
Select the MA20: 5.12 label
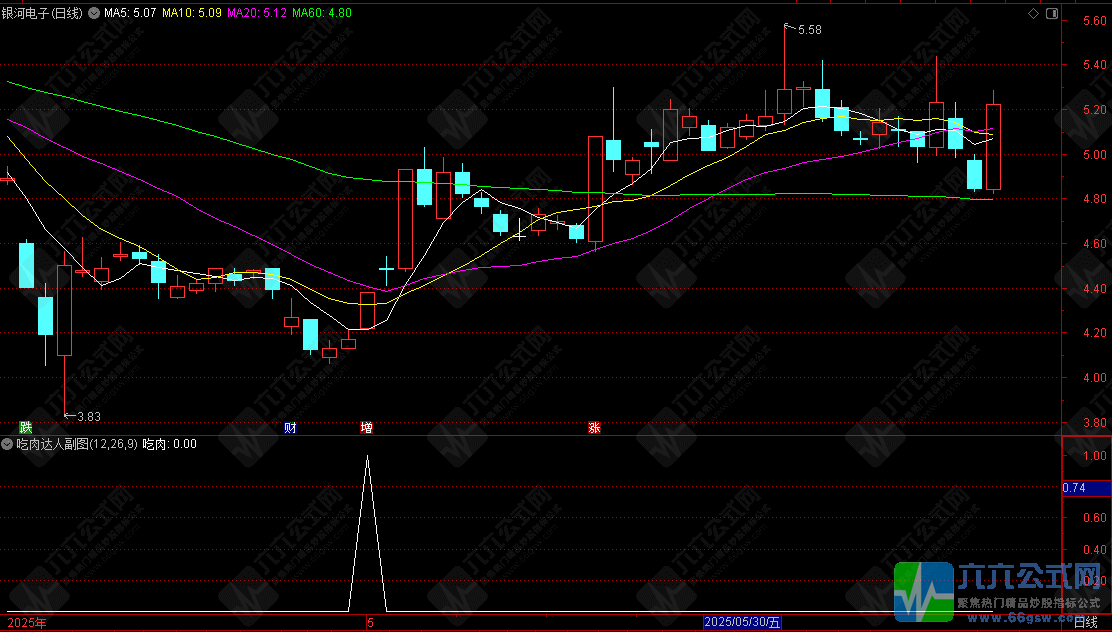tap(256, 13)
